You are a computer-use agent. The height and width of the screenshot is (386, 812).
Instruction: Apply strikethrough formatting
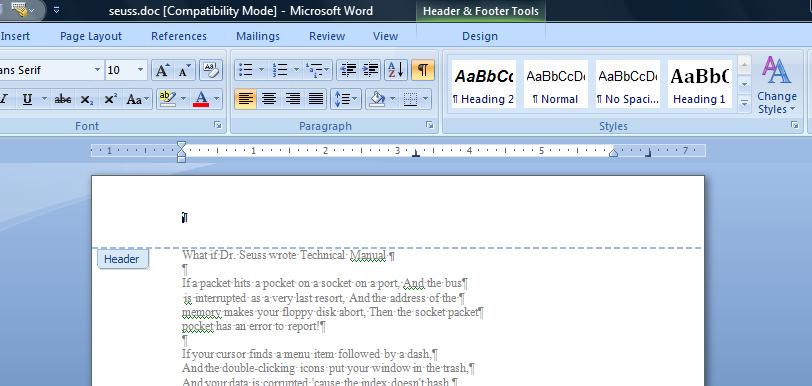point(63,99)
